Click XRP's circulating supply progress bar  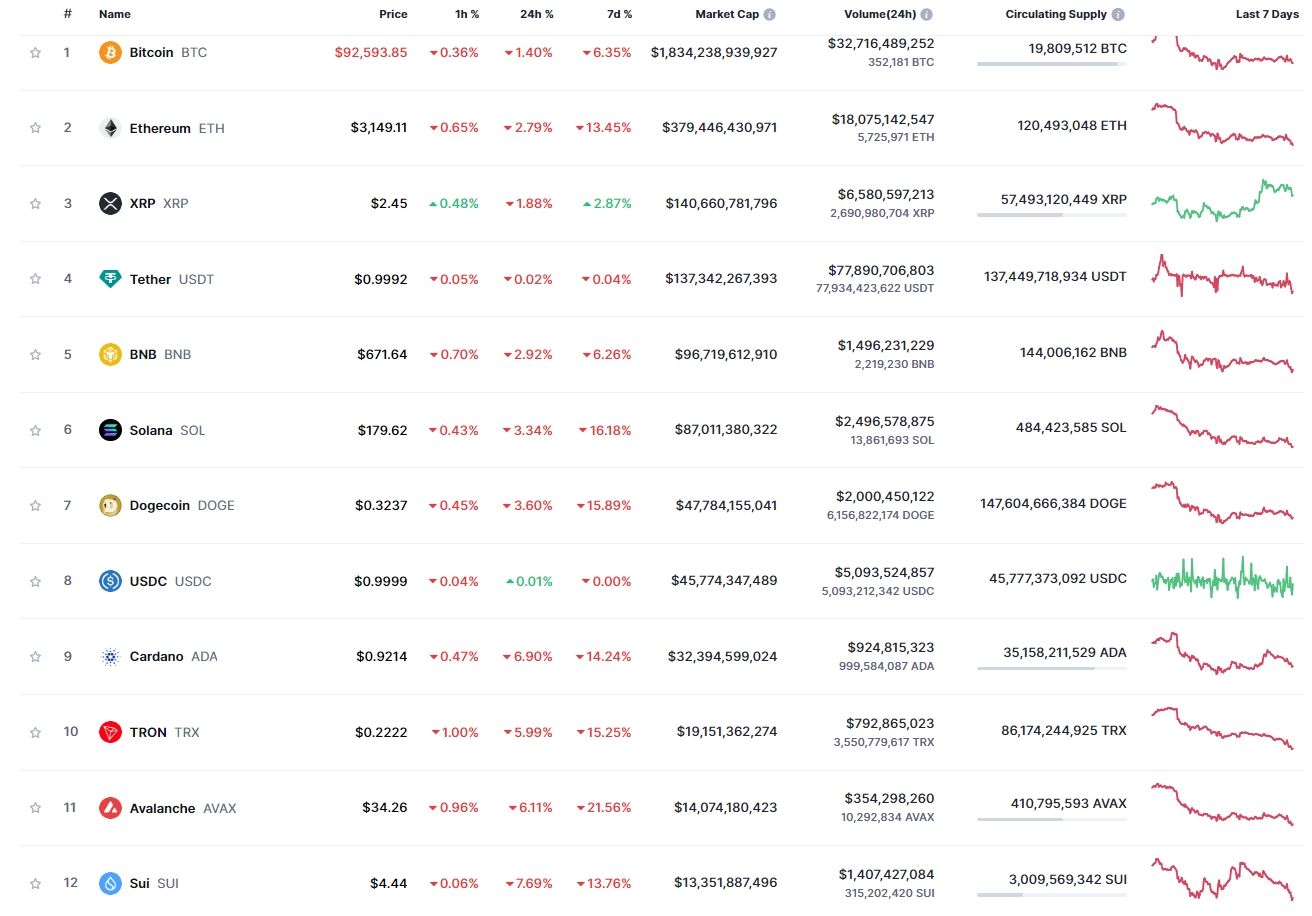(x=1052, y=215)
